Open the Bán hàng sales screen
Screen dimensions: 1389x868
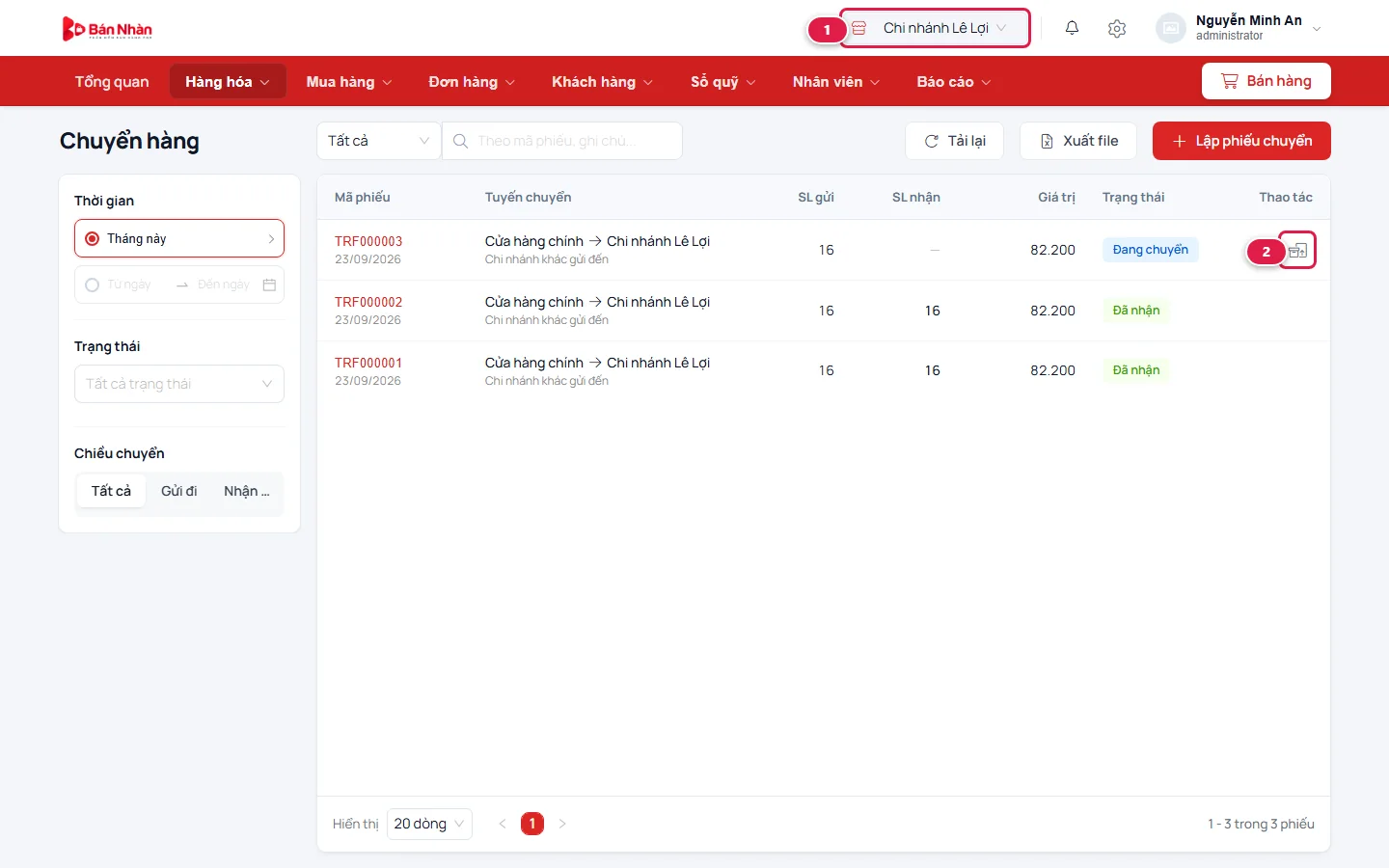1266,81
